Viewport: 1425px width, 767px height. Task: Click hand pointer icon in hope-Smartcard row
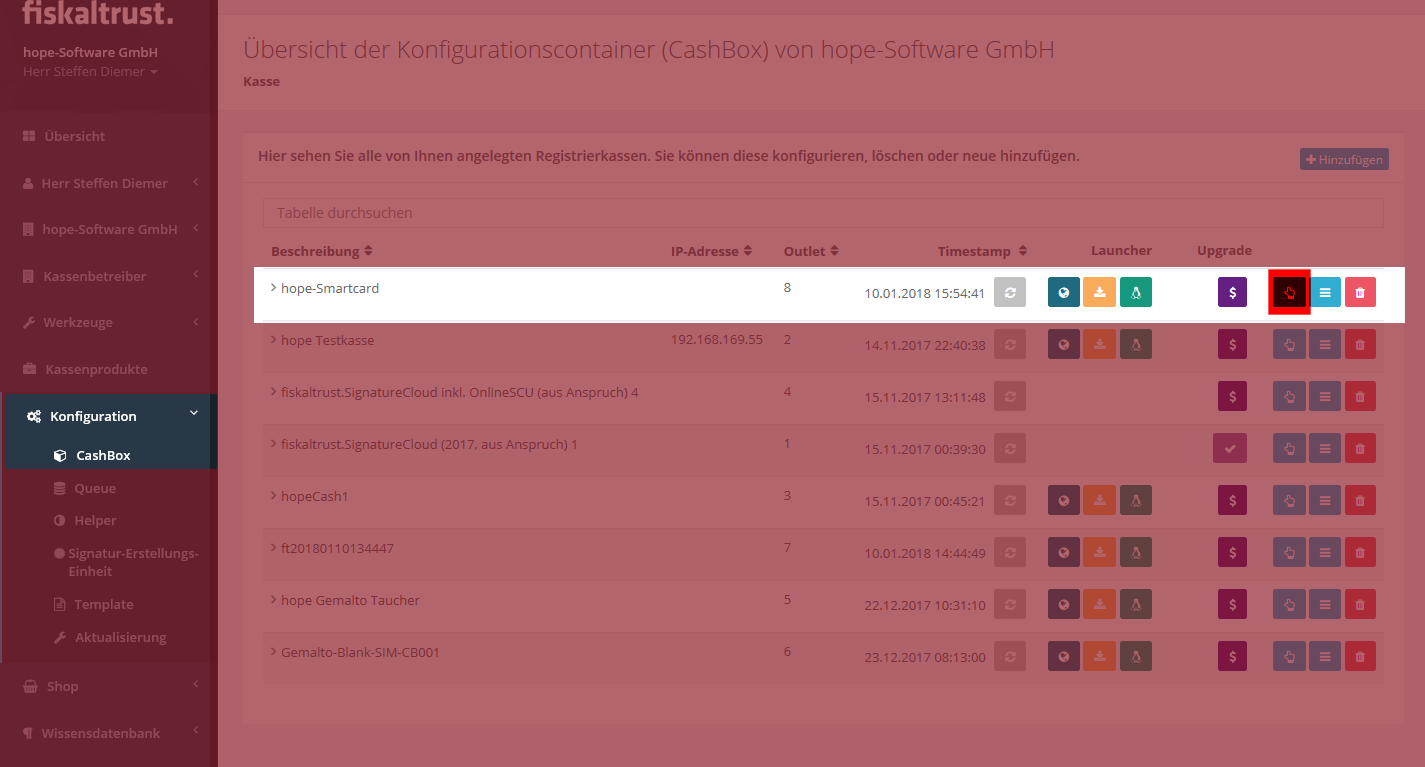click(1289, 292)
